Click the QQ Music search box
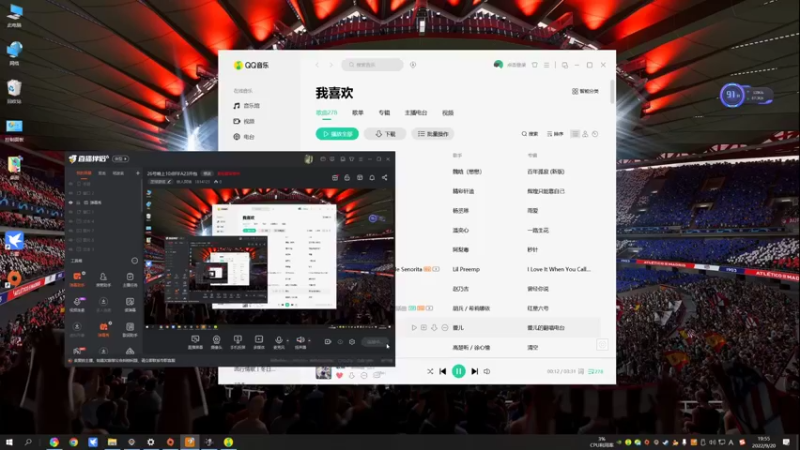800x450 pixels. click(372, 65)
